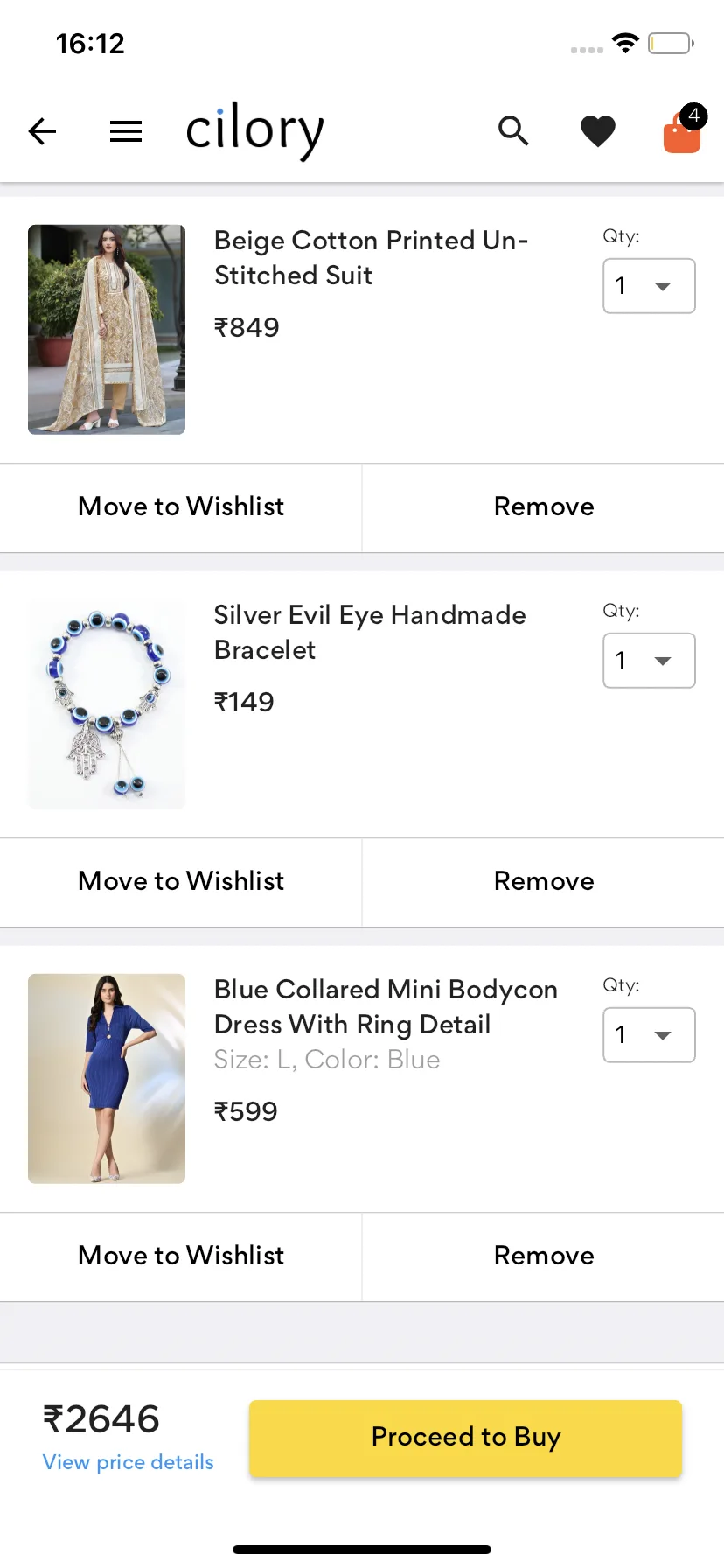
Task: Open the hamburger menu
Action: pyautogui.click(x=126, y=131)
